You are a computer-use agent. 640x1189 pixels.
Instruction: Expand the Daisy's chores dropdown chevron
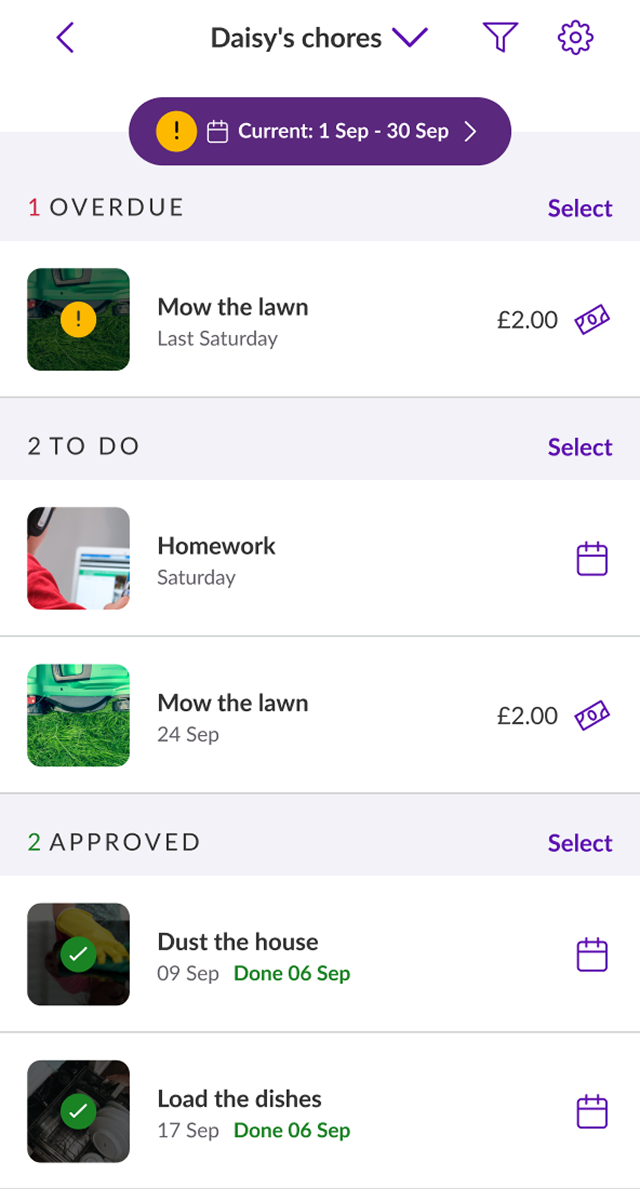click(410, 38)
